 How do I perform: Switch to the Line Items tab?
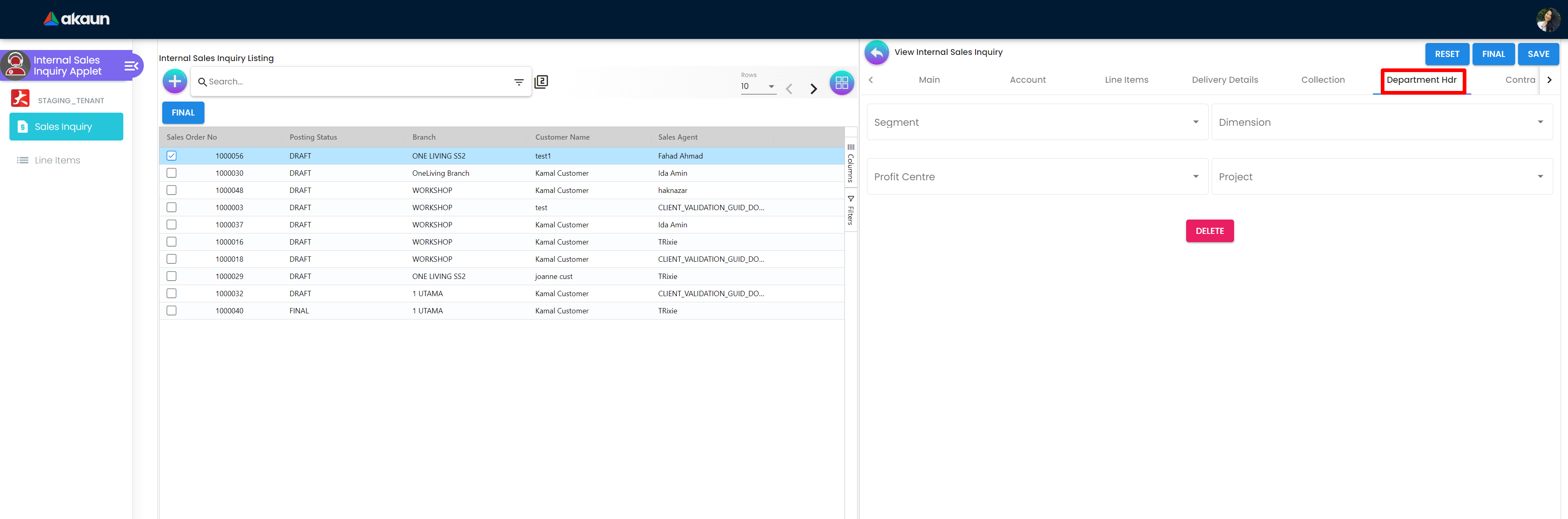click(x=1126, y=80)
